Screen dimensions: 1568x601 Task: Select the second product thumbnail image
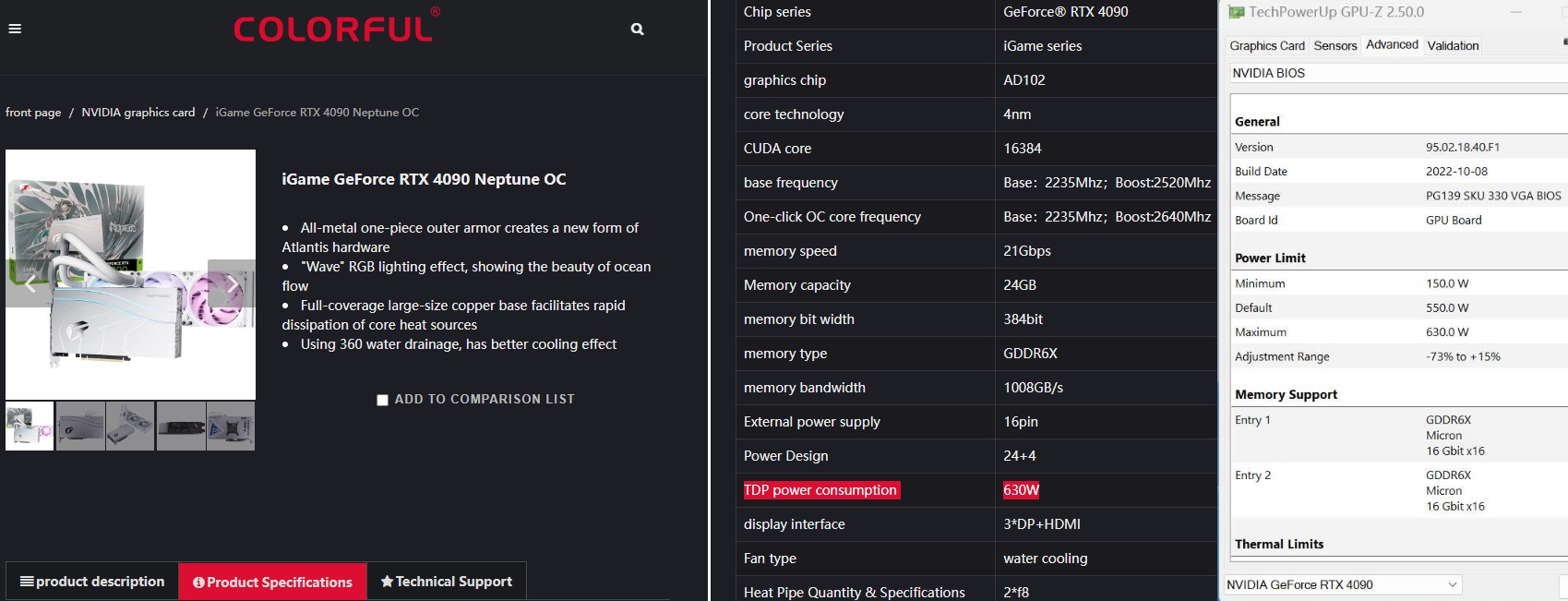pos(80,427)
